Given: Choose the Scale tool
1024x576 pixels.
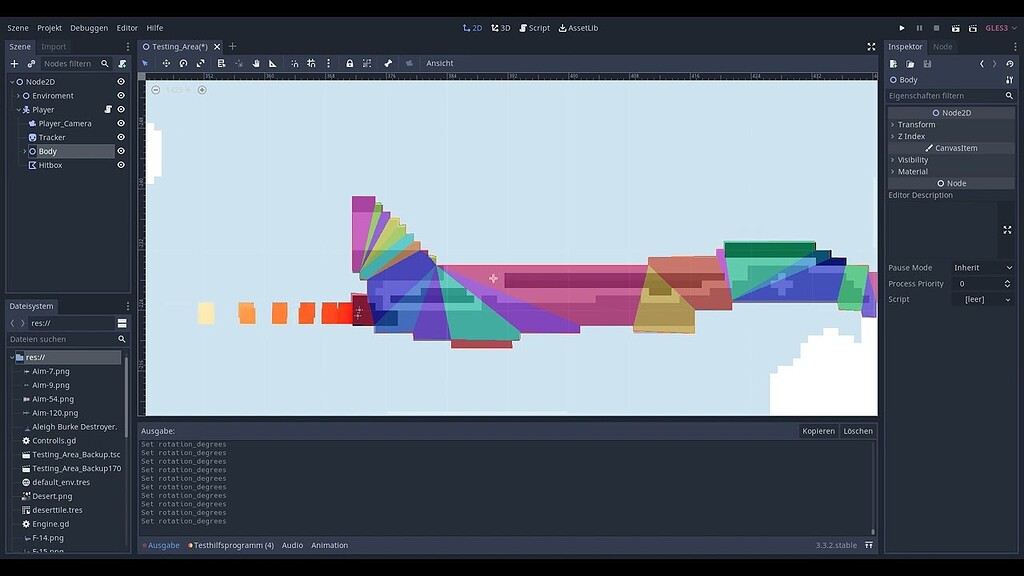Looking at the screenshot, I should click(200, 63).
